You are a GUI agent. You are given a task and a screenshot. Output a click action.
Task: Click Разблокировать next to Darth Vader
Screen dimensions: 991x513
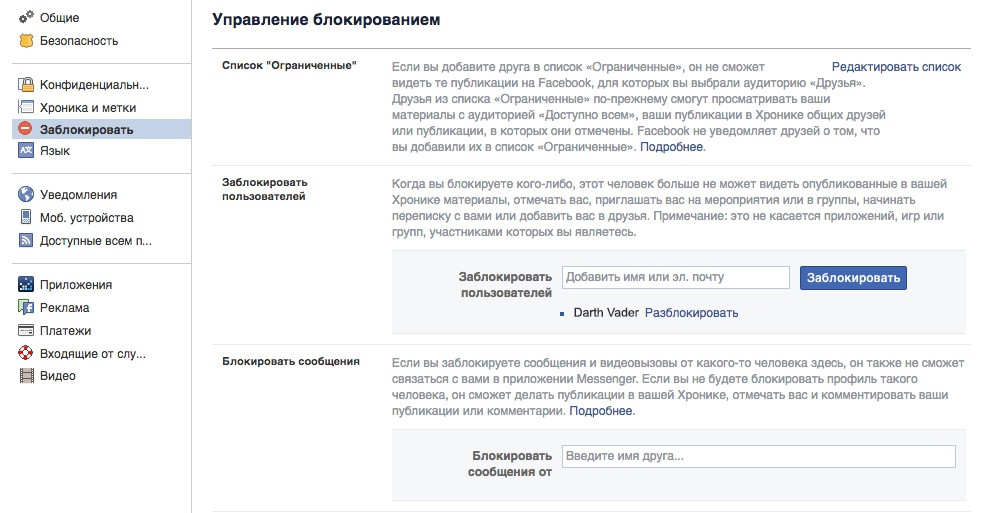691,313
